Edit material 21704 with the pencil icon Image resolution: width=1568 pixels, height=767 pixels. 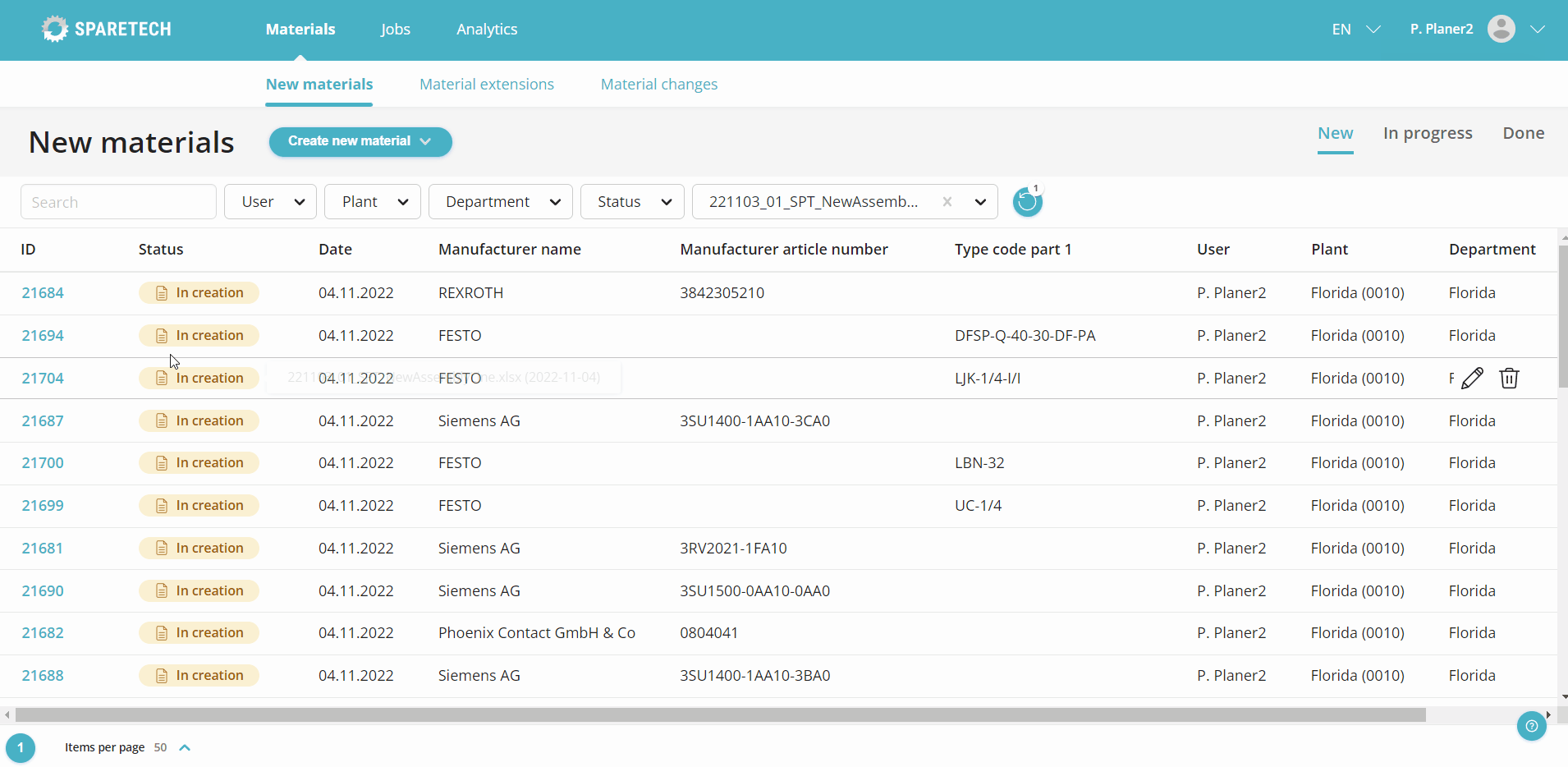(x=1473, y=378)
